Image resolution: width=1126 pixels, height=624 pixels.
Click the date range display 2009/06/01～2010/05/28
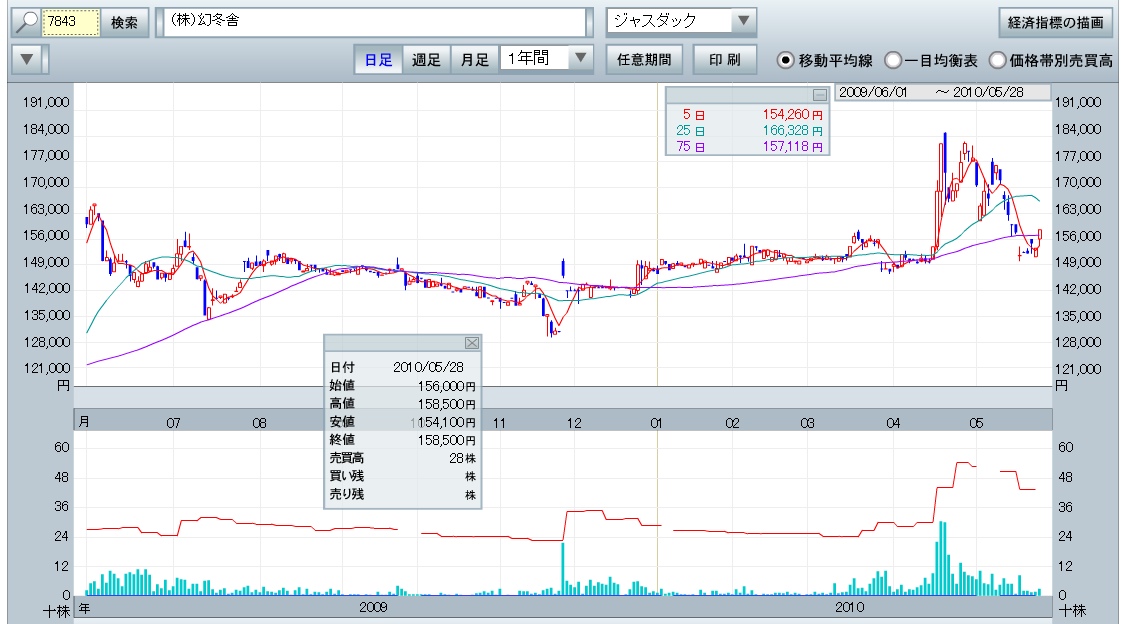pos(941,92)
